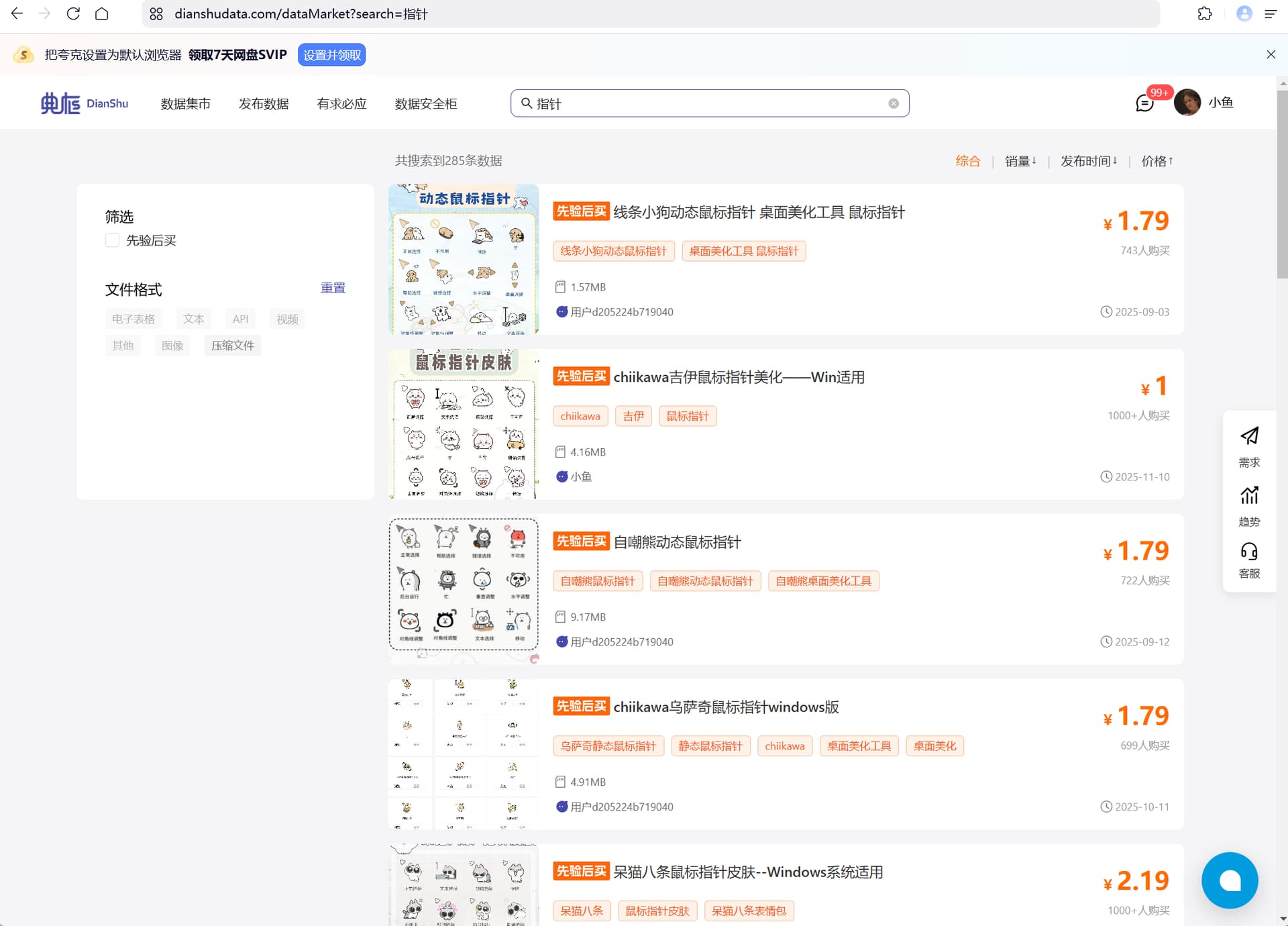Open the blue chat bubble button
Image resolution: width=1288 pixels, height=926 pixels.
[x=1229, y=880]
